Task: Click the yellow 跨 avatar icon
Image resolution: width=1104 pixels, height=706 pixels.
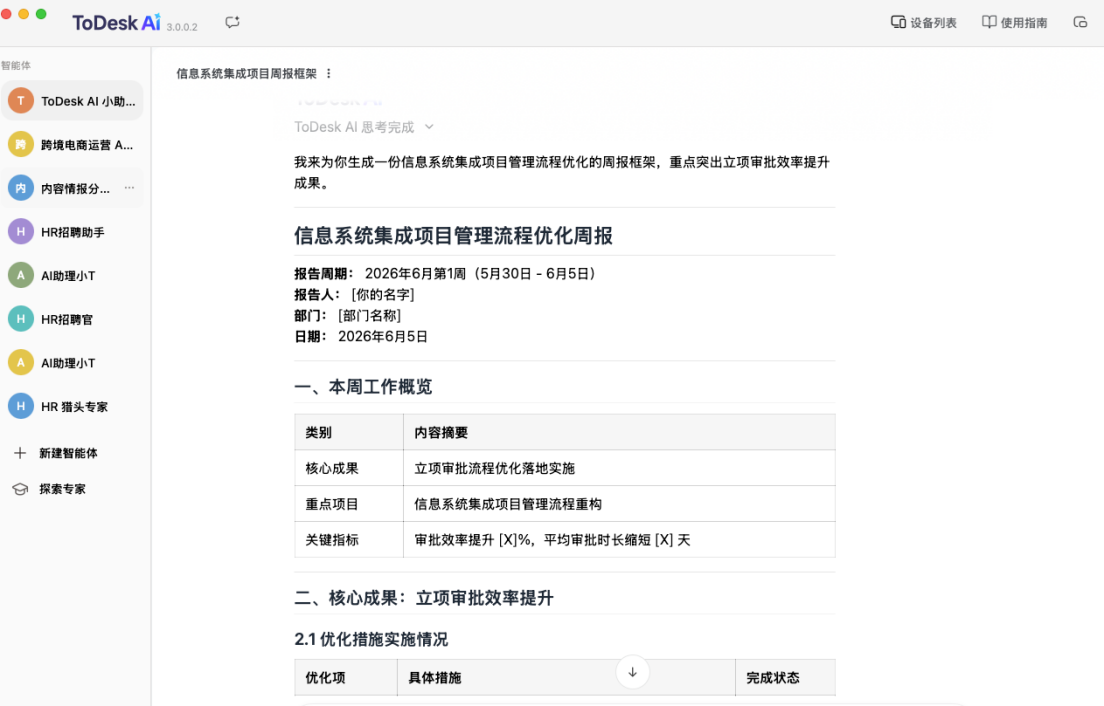Action: tap(21, 145)
